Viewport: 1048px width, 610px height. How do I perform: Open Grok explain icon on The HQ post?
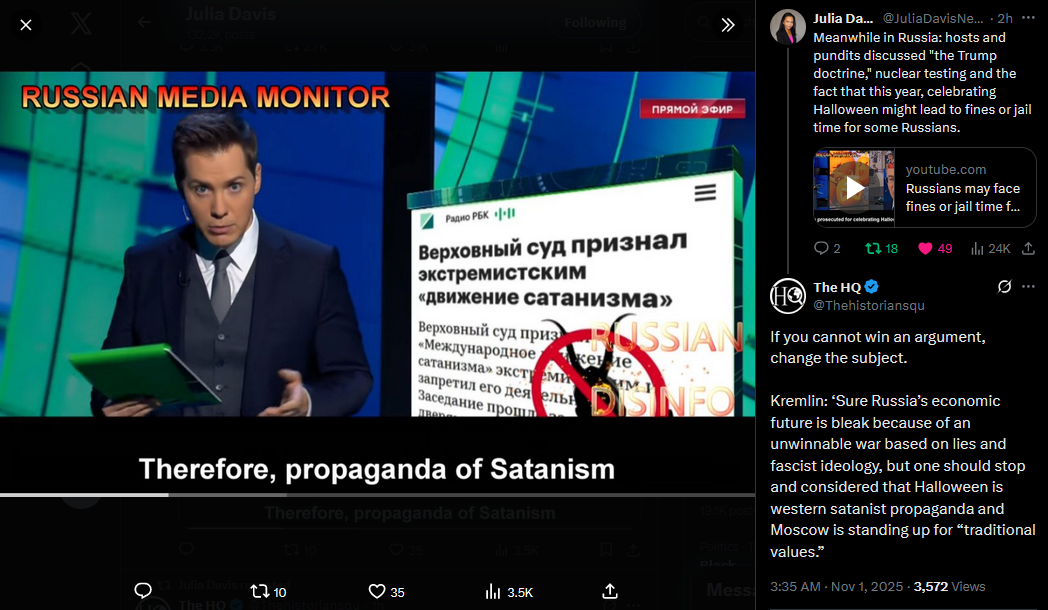(1004, 287)
